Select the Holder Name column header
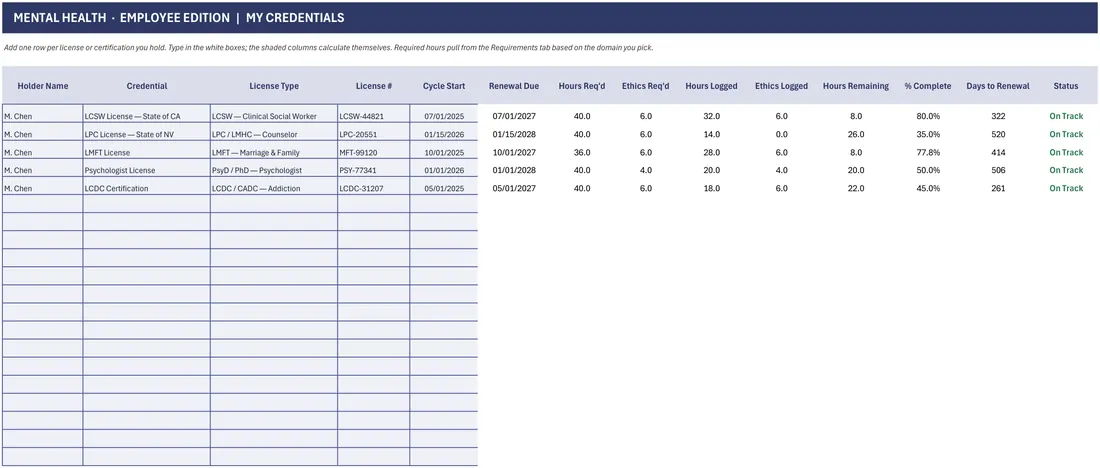The image size is (1100, 468). click(43, 86)
